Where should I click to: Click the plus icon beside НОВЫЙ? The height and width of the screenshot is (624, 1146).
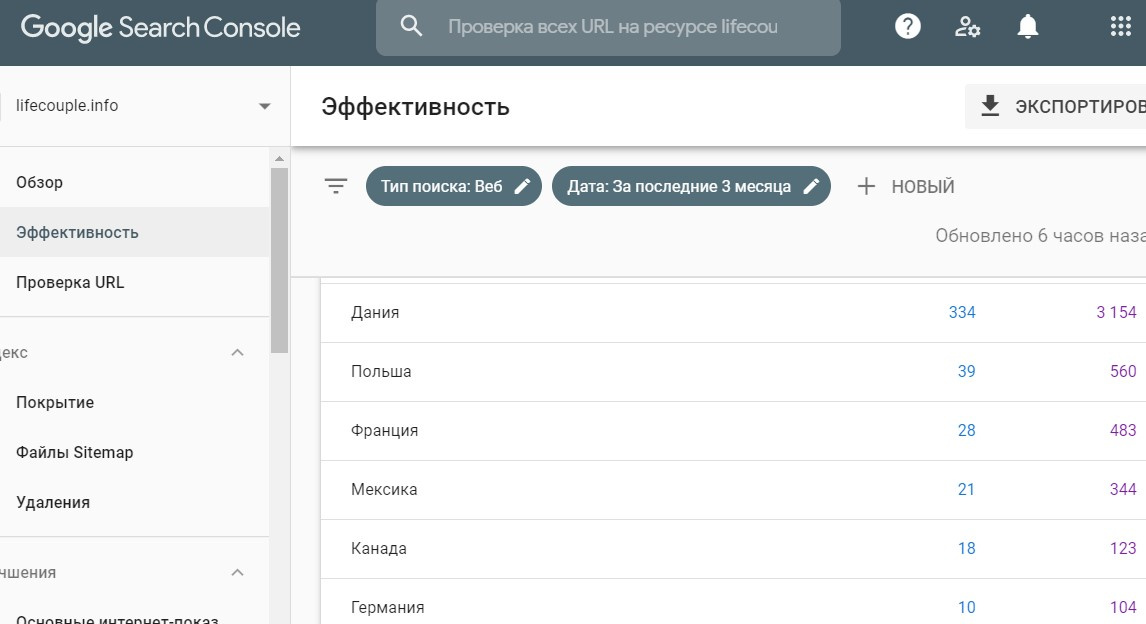tap(866, 186)
